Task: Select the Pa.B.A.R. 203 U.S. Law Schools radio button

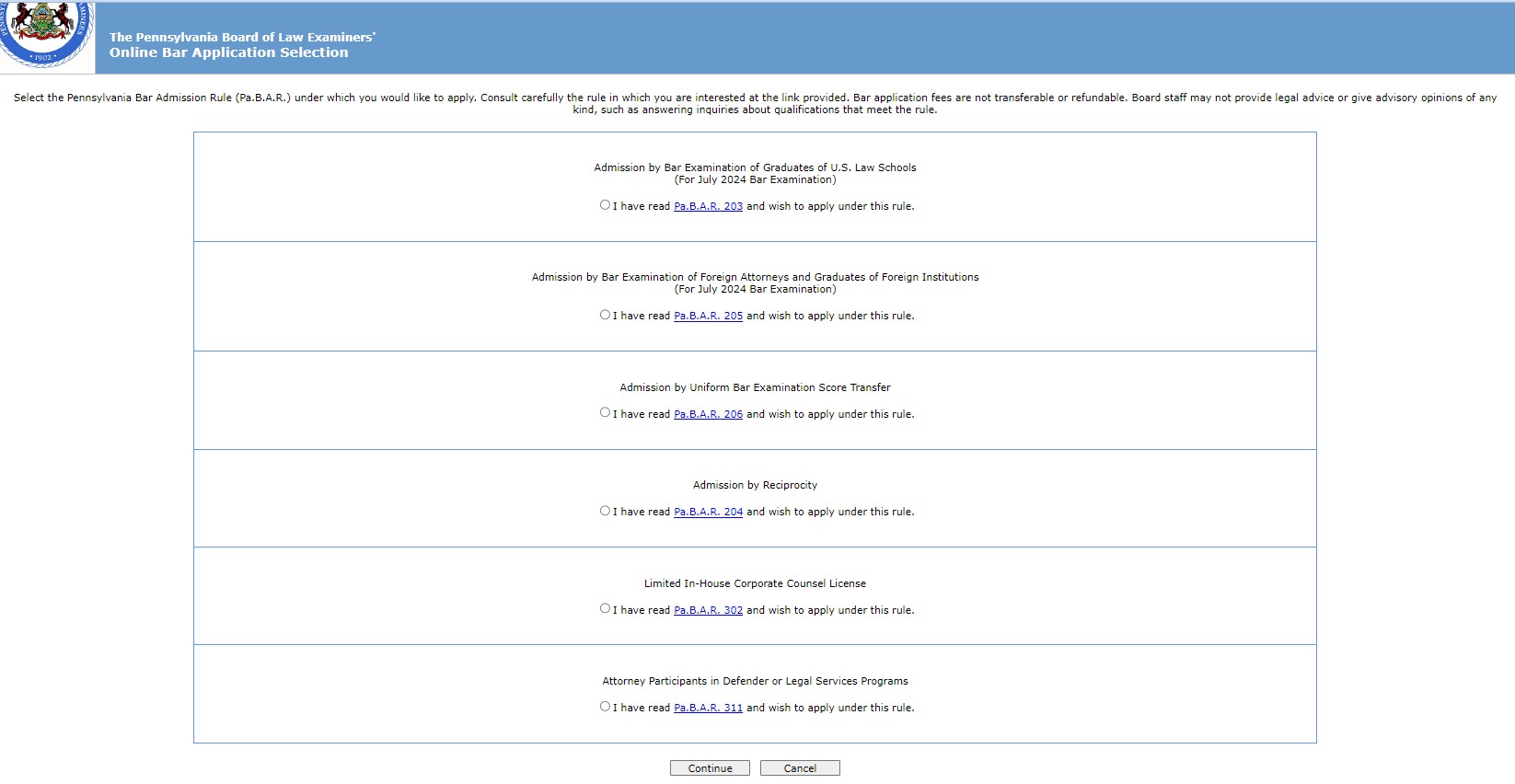Action: point(605,205)
